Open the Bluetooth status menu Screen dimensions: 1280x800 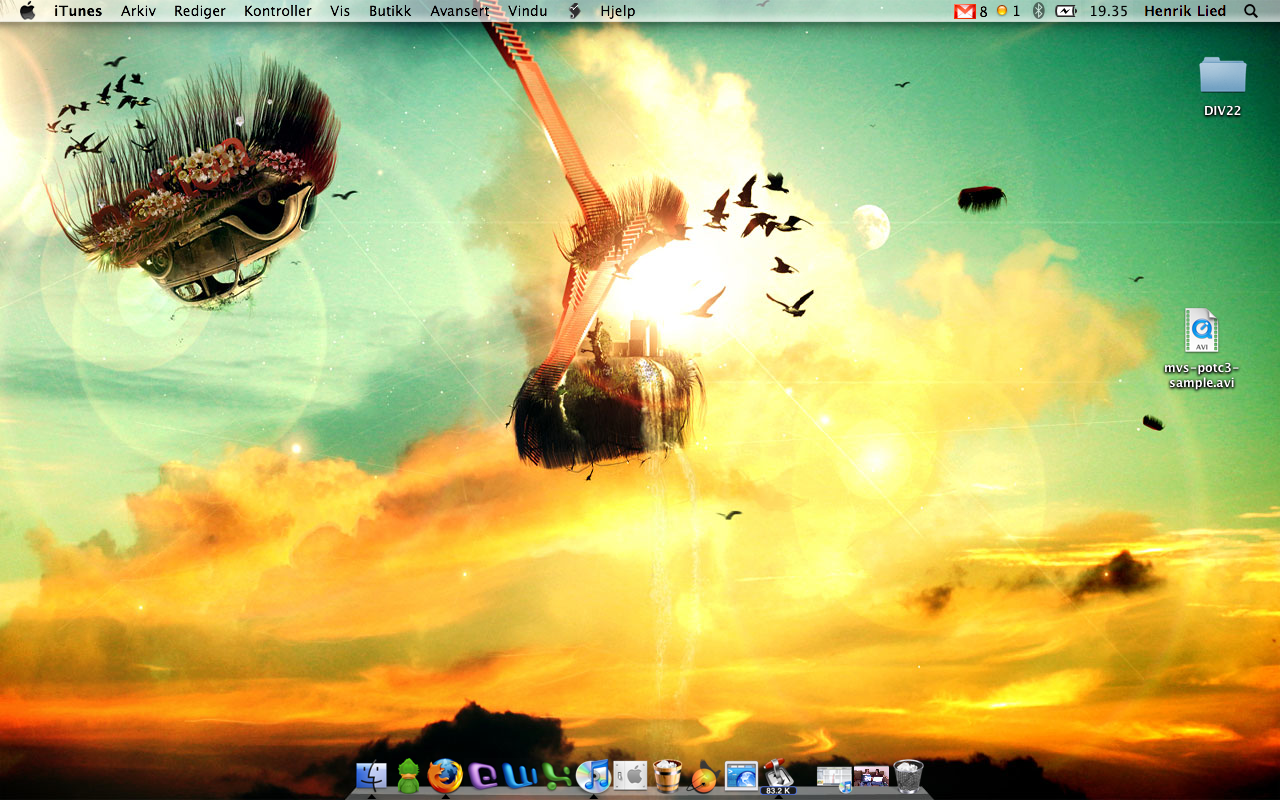[x=1038, y=11]
